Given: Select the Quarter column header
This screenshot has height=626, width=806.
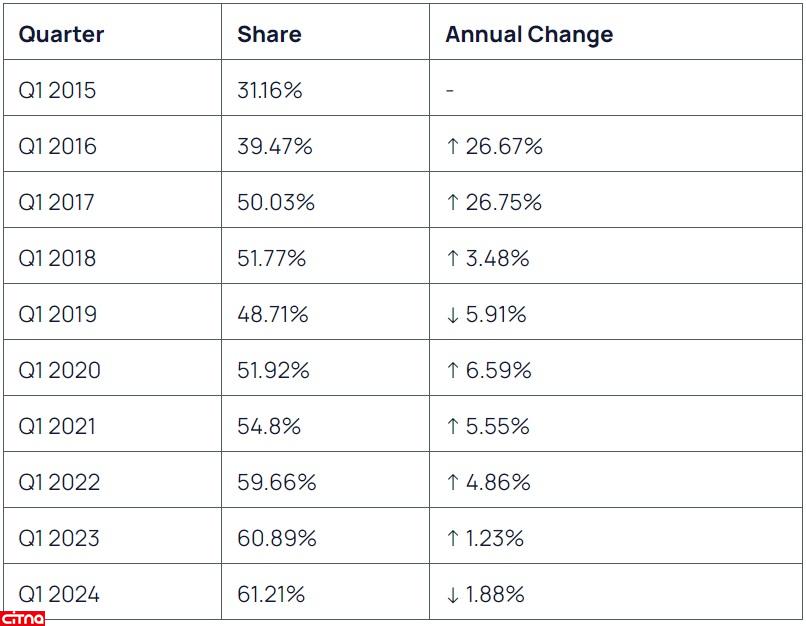Looking at the screenshot, I should [x=61, y=35].
